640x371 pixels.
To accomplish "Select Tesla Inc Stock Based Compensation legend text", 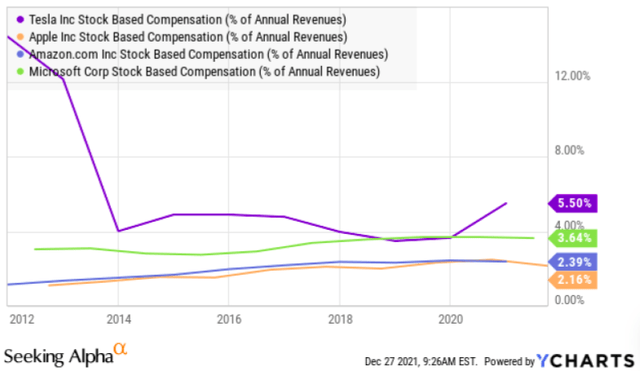I will click(x=187, y=20).
